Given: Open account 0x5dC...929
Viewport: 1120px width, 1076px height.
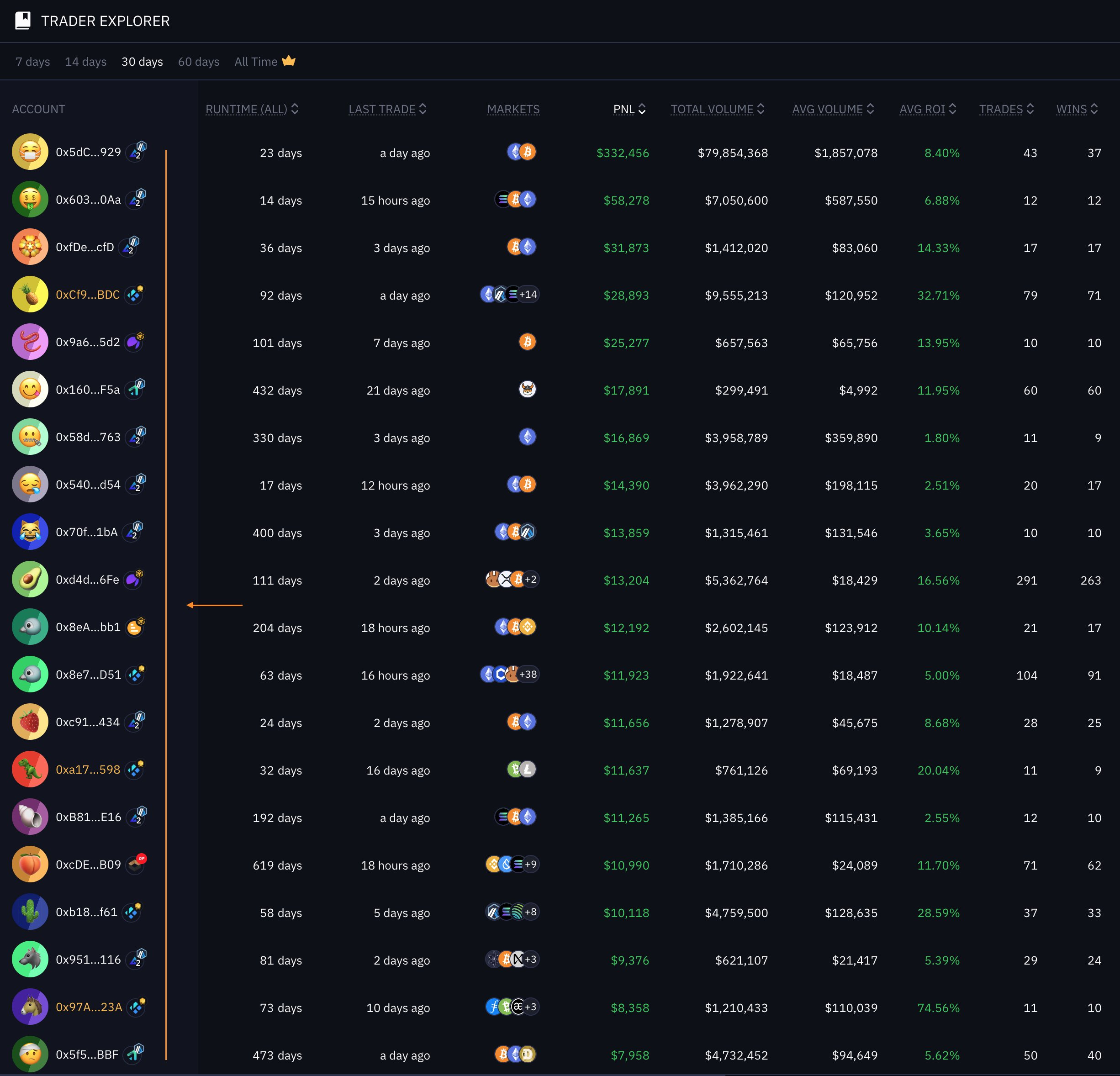Looking at the screenshot, I should pos(89,152).
